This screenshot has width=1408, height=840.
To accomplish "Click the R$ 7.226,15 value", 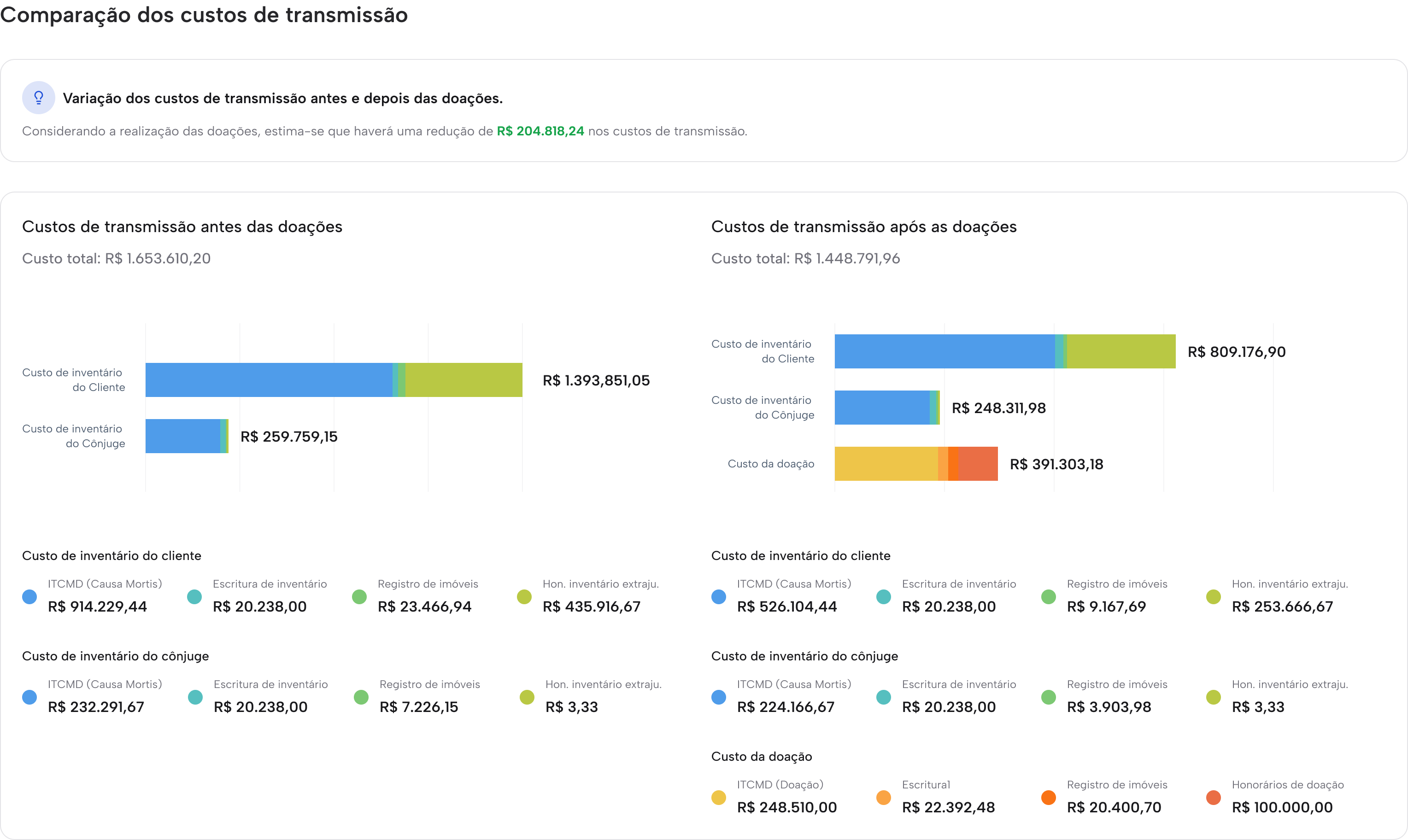I will point(419,707).
